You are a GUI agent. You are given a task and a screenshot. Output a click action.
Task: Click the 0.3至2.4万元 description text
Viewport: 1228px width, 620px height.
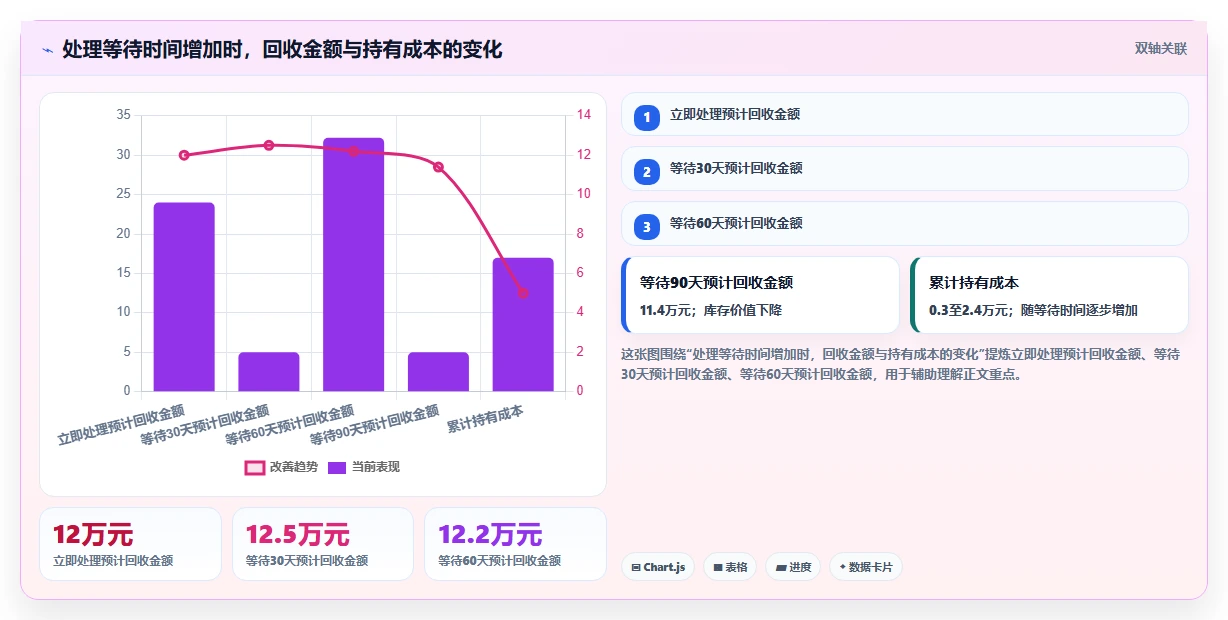[x=1033, y=310]
